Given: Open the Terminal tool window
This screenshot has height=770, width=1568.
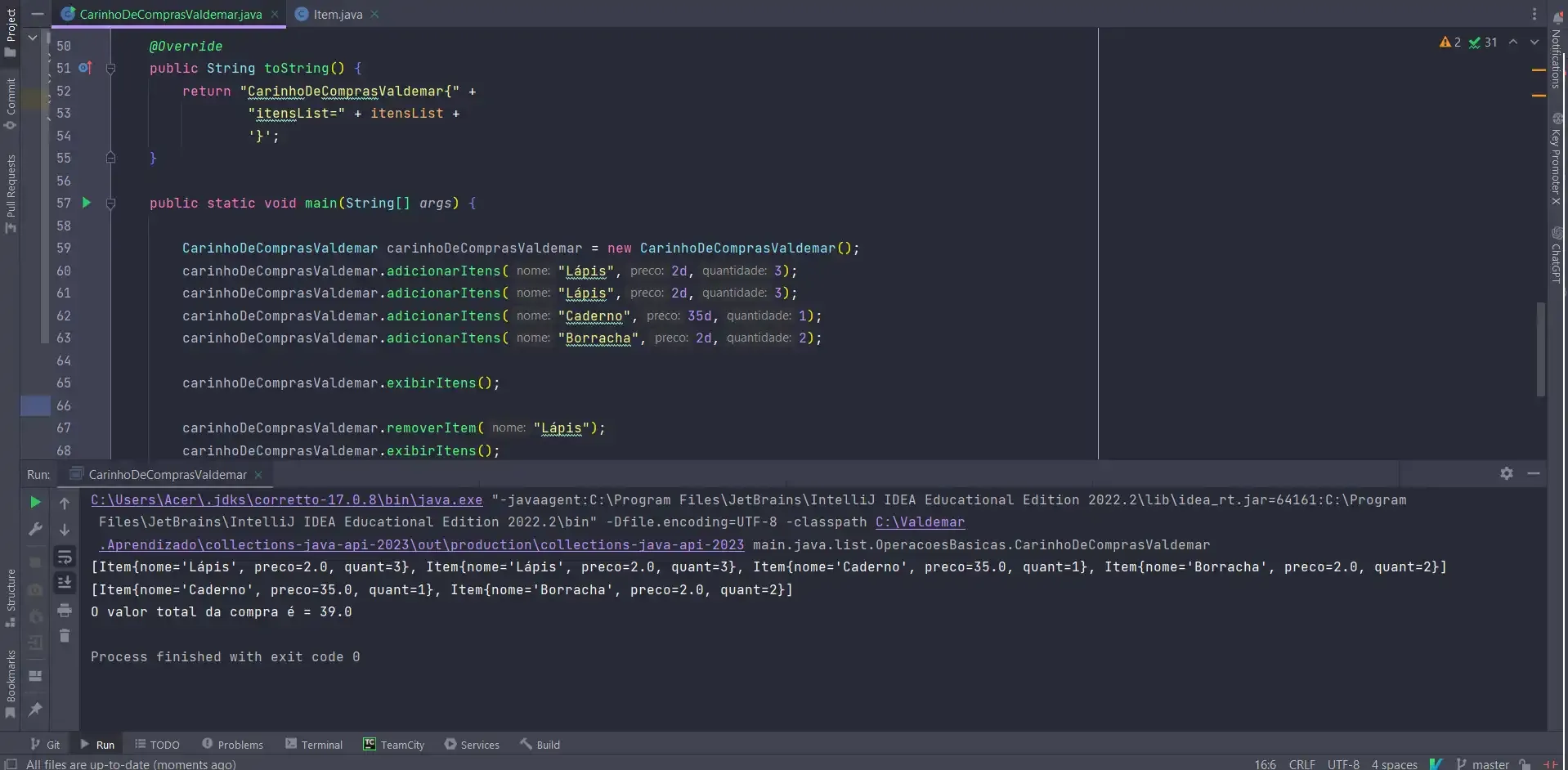Looking at the screenshot, I should click(x=314, y=744).
